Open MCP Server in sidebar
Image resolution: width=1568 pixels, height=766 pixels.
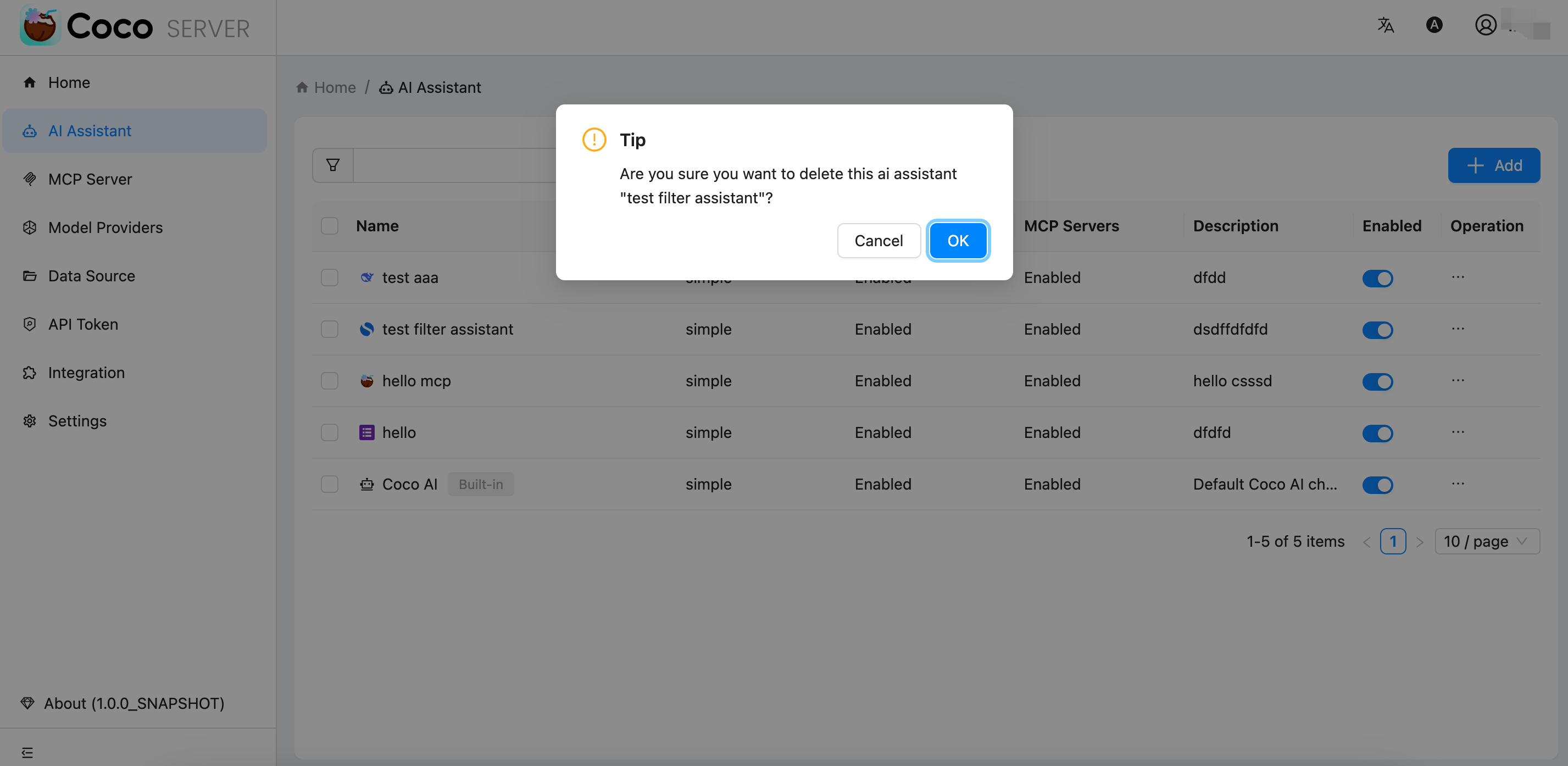[x=135, y=180]
